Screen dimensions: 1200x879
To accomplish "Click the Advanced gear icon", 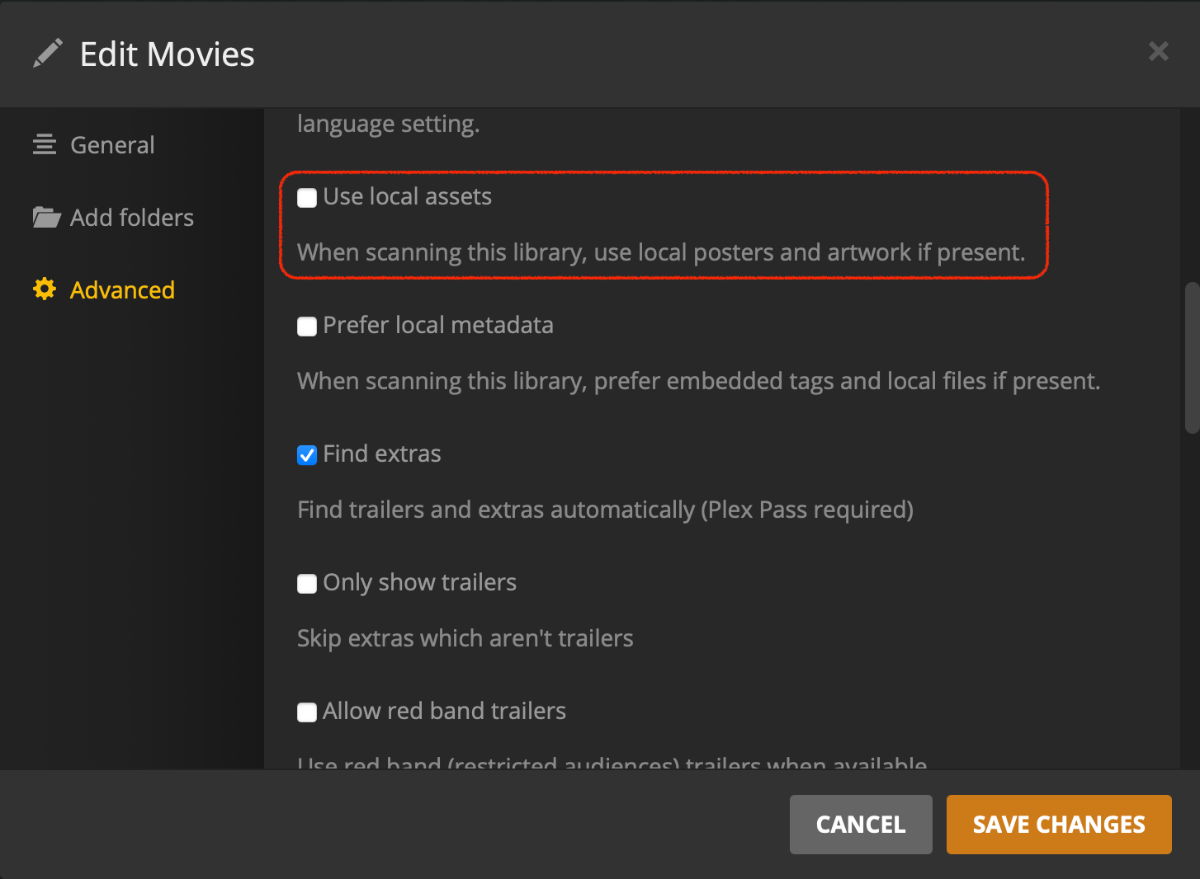I will (44, 290).
